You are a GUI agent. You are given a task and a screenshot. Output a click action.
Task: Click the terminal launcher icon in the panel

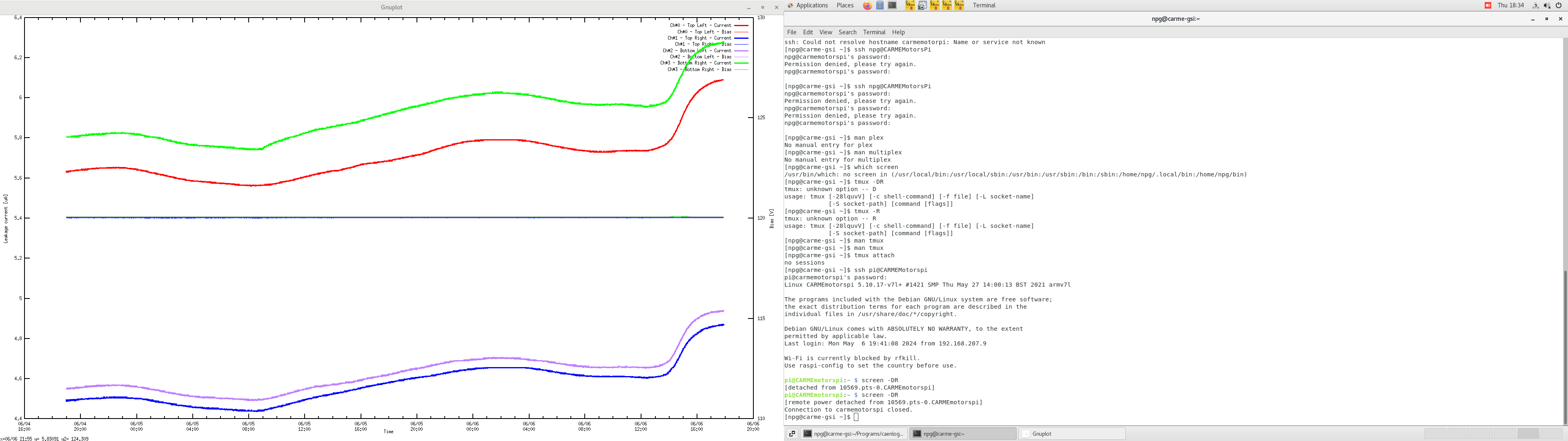coord(892,5)
